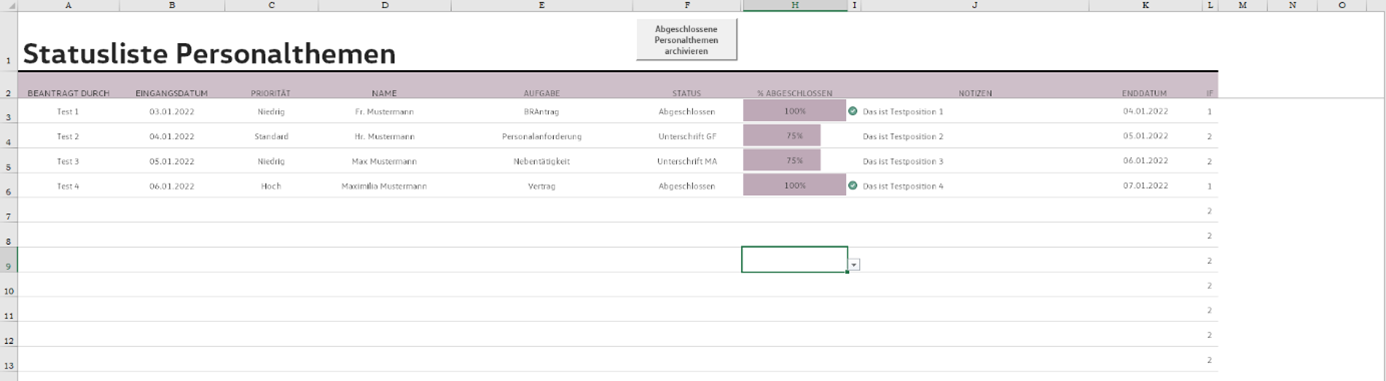Select cell with Personalanforderung task

542,136
